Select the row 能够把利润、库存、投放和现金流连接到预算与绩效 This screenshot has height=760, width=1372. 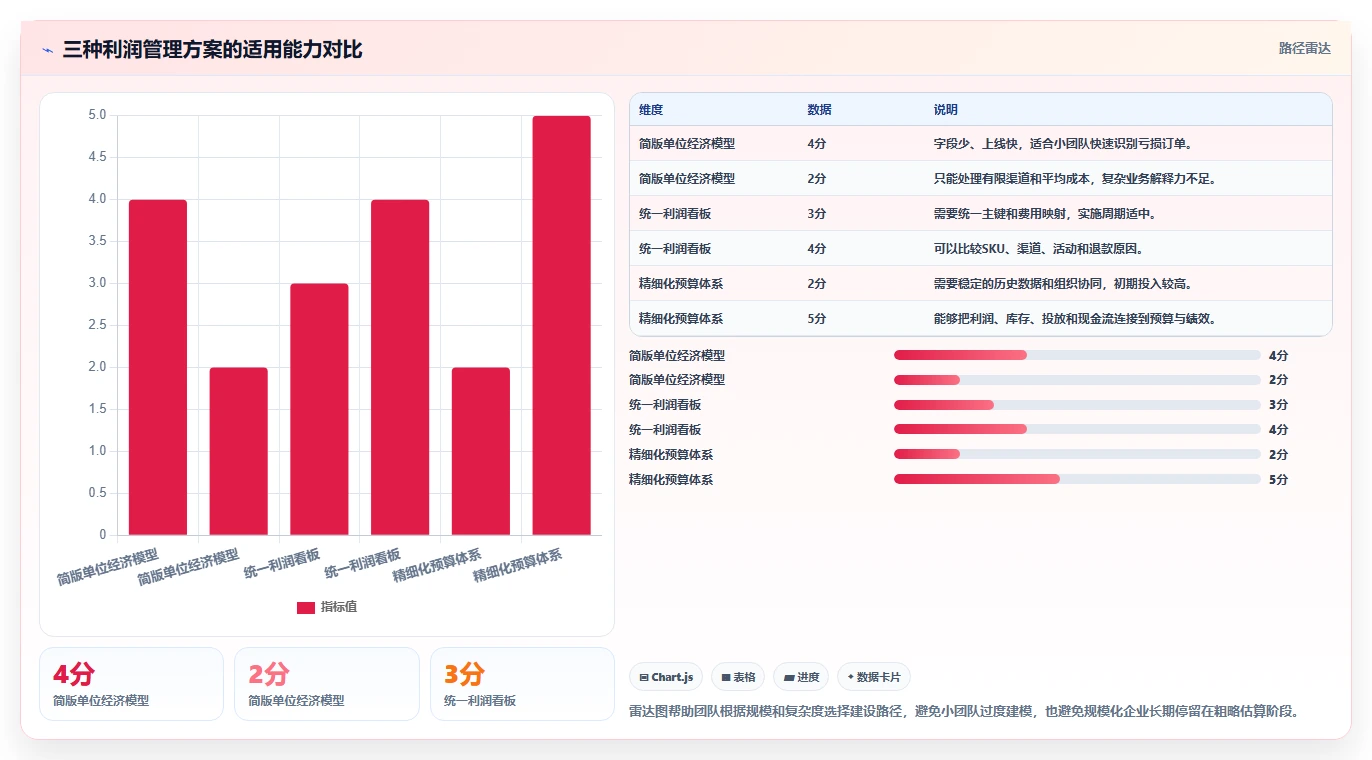(981, 318)
